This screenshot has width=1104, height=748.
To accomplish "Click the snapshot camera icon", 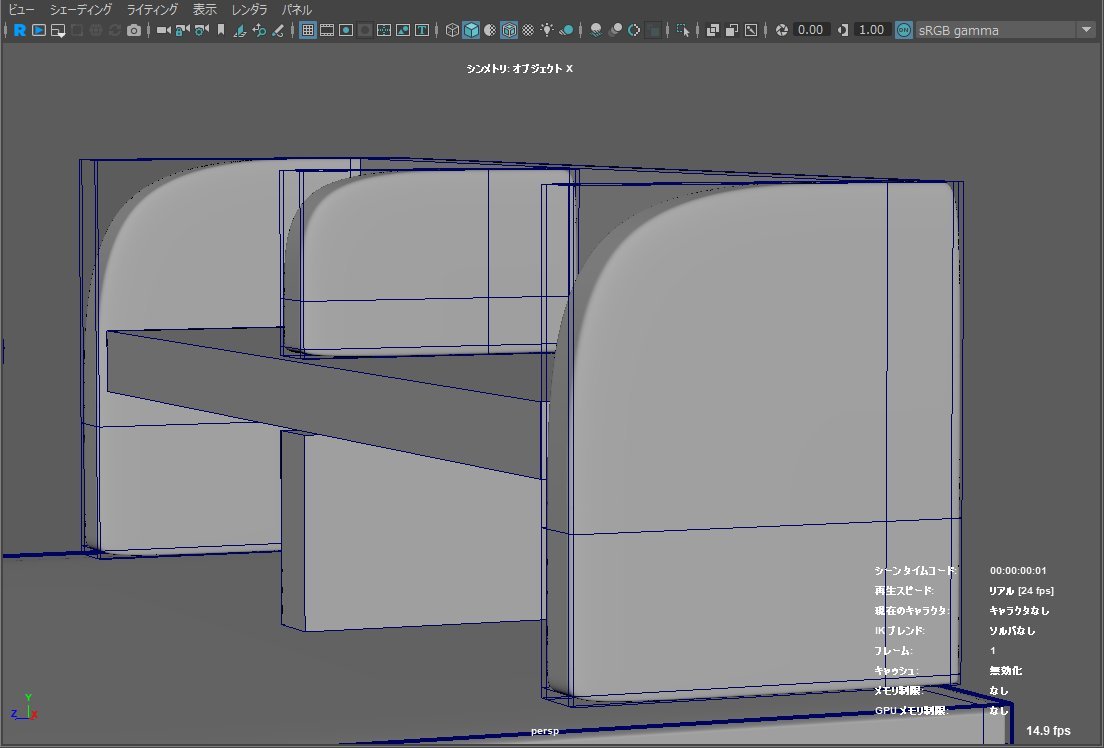I will pos(134,30).
